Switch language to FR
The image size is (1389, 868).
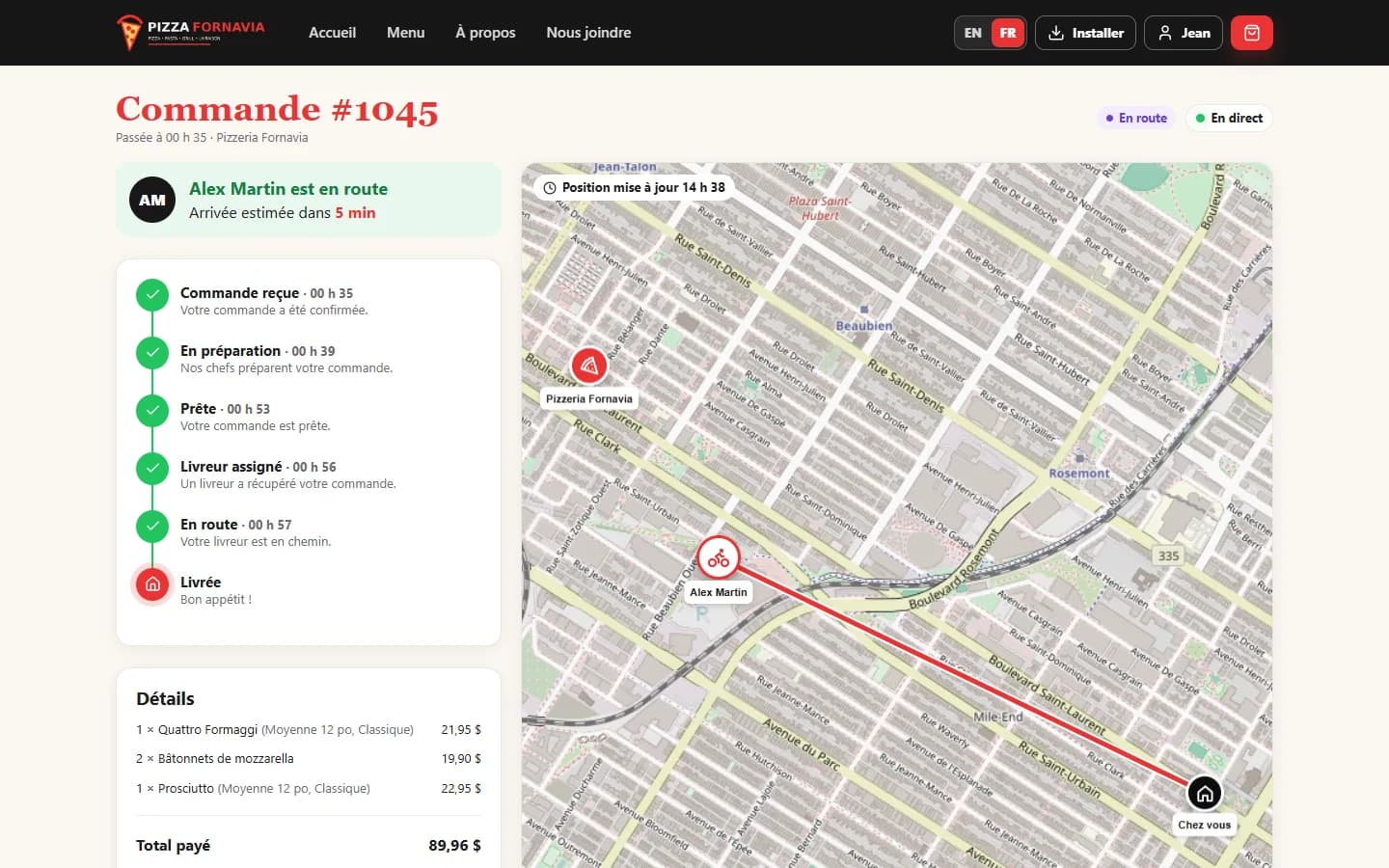1008,33
